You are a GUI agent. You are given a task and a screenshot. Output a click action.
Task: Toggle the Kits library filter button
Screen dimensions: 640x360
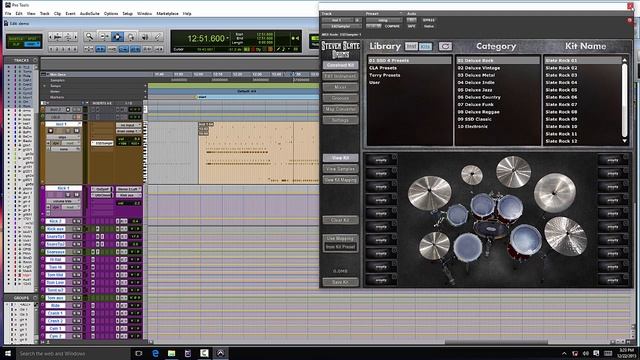[425, 46]
